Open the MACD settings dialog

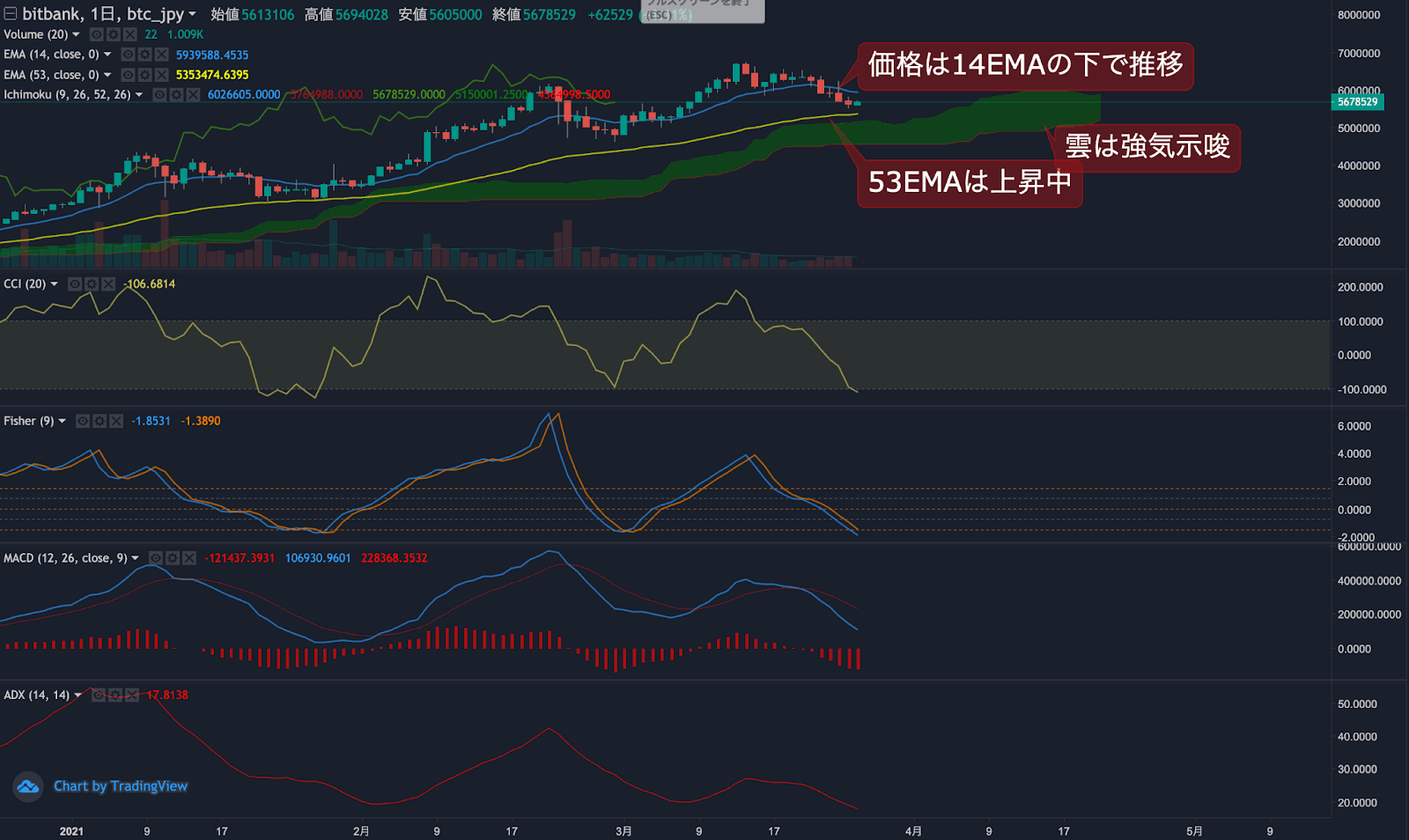173,557
